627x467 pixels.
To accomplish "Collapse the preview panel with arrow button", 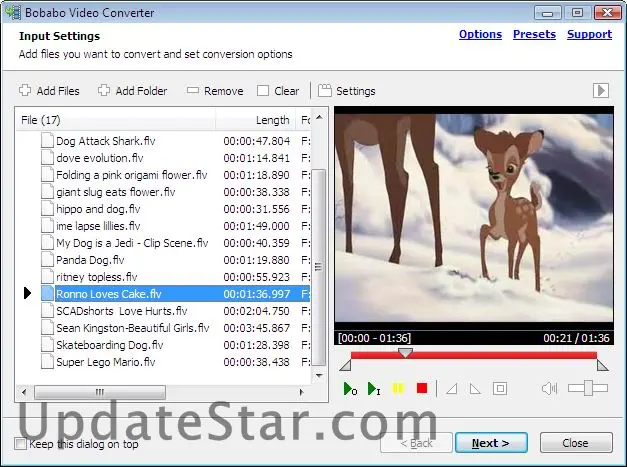I will (x=601, y=91).
